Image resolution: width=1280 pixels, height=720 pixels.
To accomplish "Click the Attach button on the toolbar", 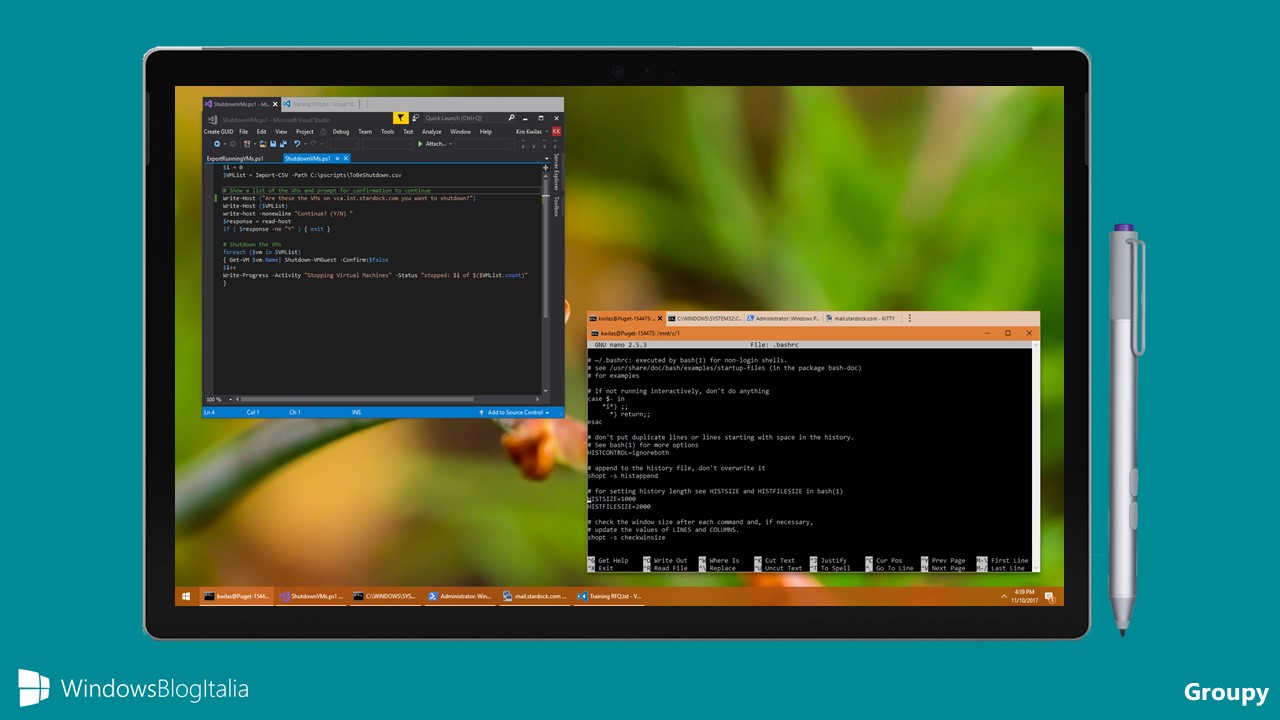I will point(429,144).
